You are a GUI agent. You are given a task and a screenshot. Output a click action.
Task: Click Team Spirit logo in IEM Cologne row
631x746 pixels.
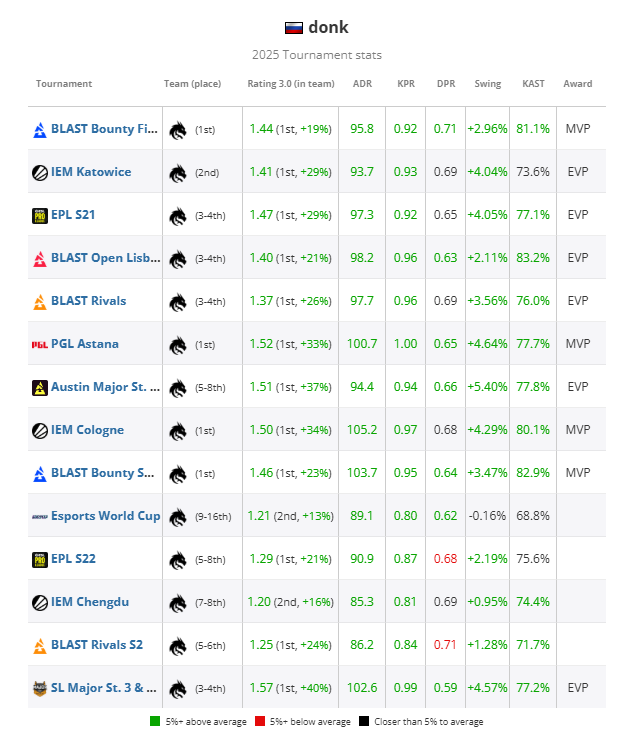point(178,430)
